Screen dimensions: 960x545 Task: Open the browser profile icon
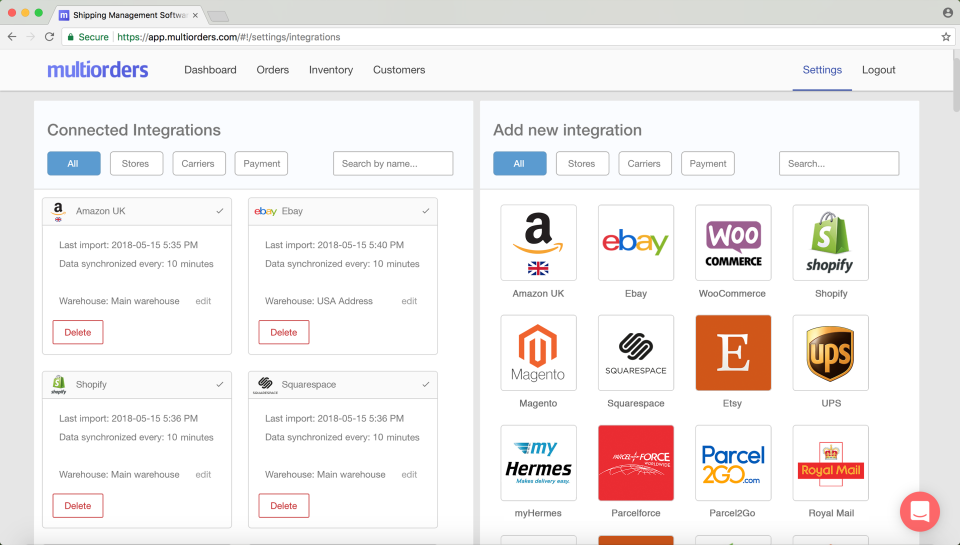[x=948, y=12]
